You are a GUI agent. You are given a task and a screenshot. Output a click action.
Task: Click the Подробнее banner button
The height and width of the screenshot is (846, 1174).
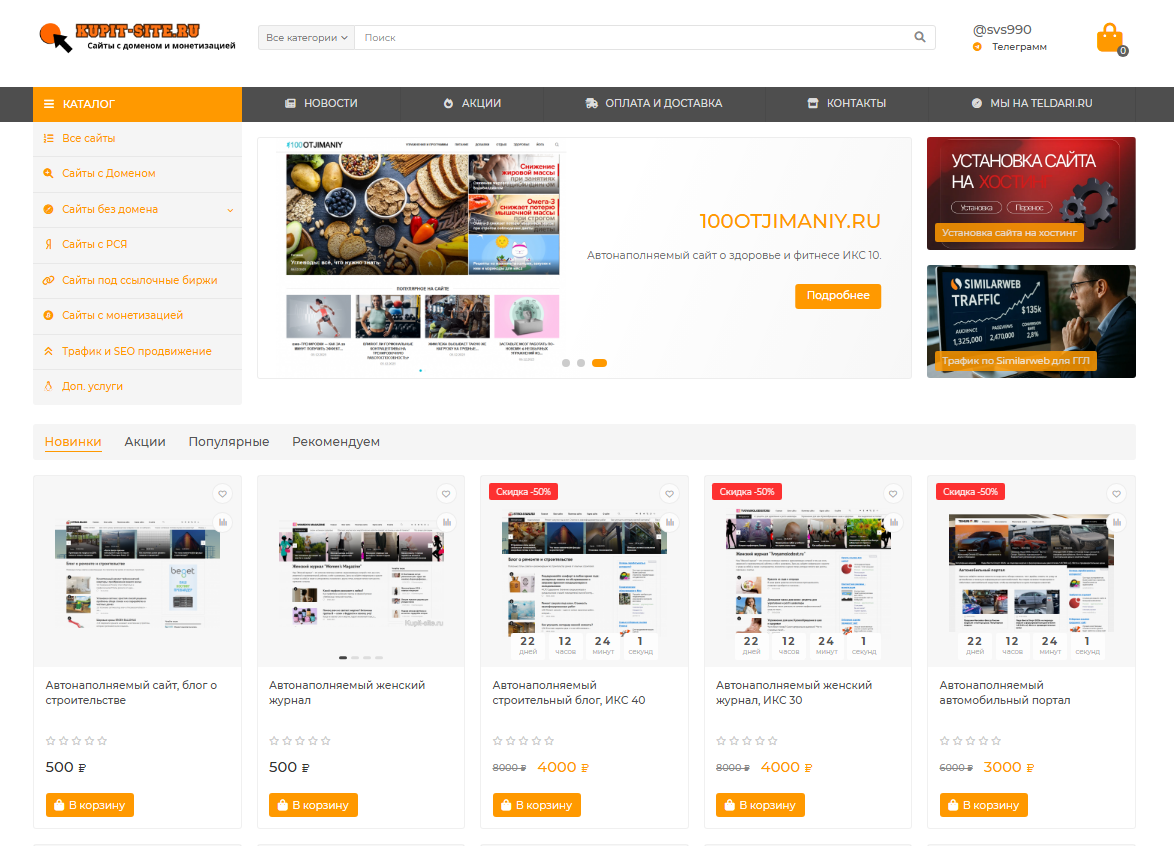pos(837,296)
